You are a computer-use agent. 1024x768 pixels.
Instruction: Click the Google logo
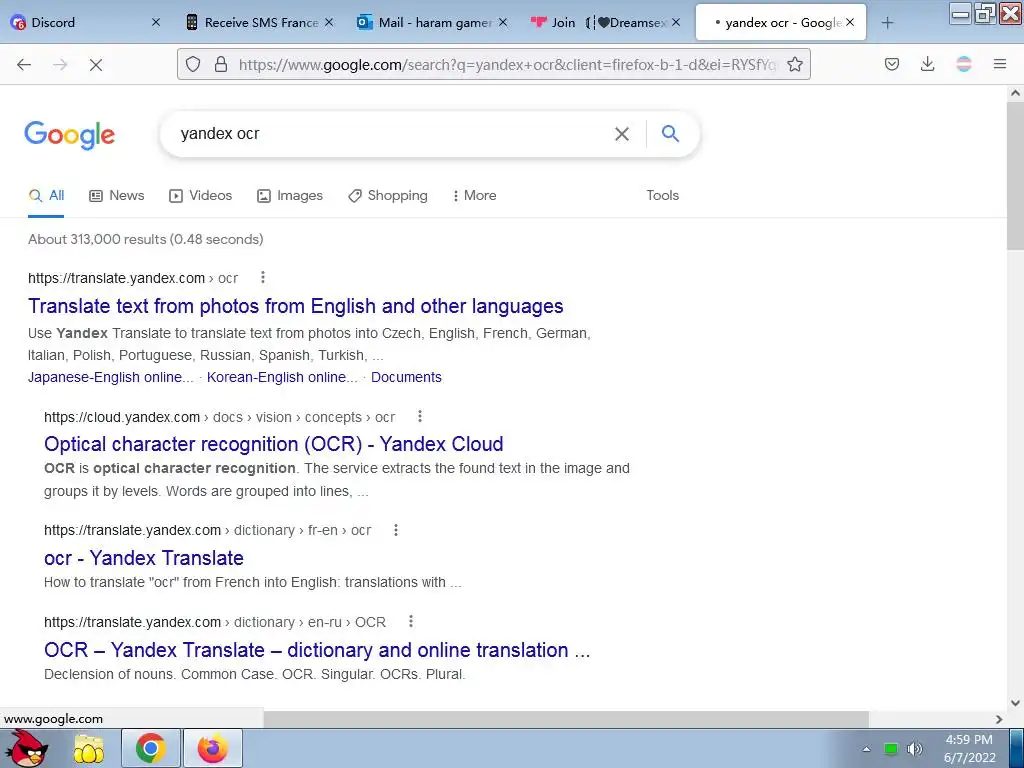coord(70,135)
